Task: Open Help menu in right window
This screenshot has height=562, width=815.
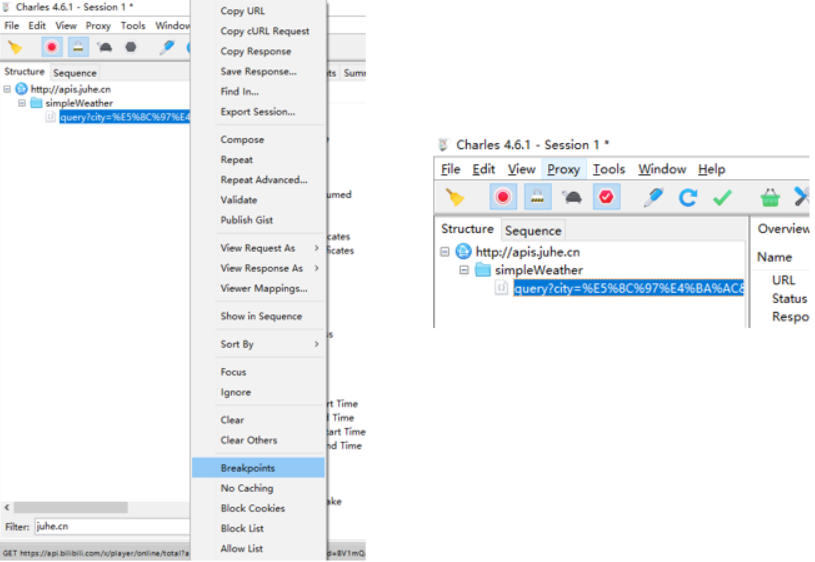Action: point(712,169)
